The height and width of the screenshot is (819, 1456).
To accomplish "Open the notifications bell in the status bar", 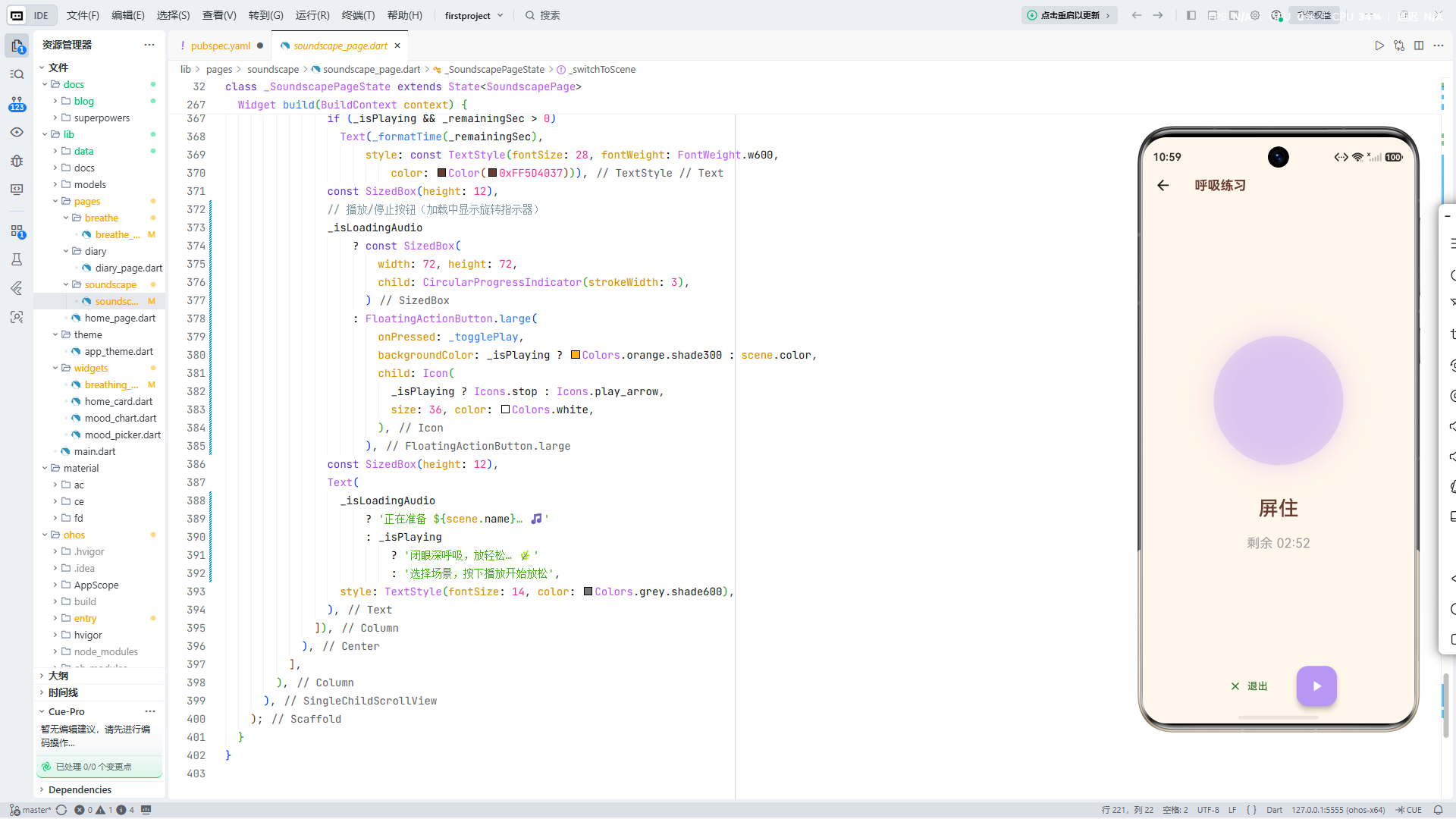I will click(1438, 810).
